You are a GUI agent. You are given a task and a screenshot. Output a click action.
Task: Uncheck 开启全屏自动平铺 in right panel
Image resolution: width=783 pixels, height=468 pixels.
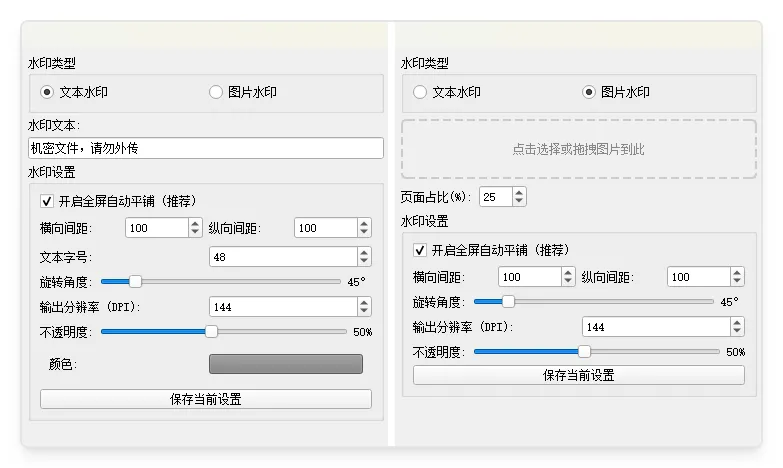420,250
